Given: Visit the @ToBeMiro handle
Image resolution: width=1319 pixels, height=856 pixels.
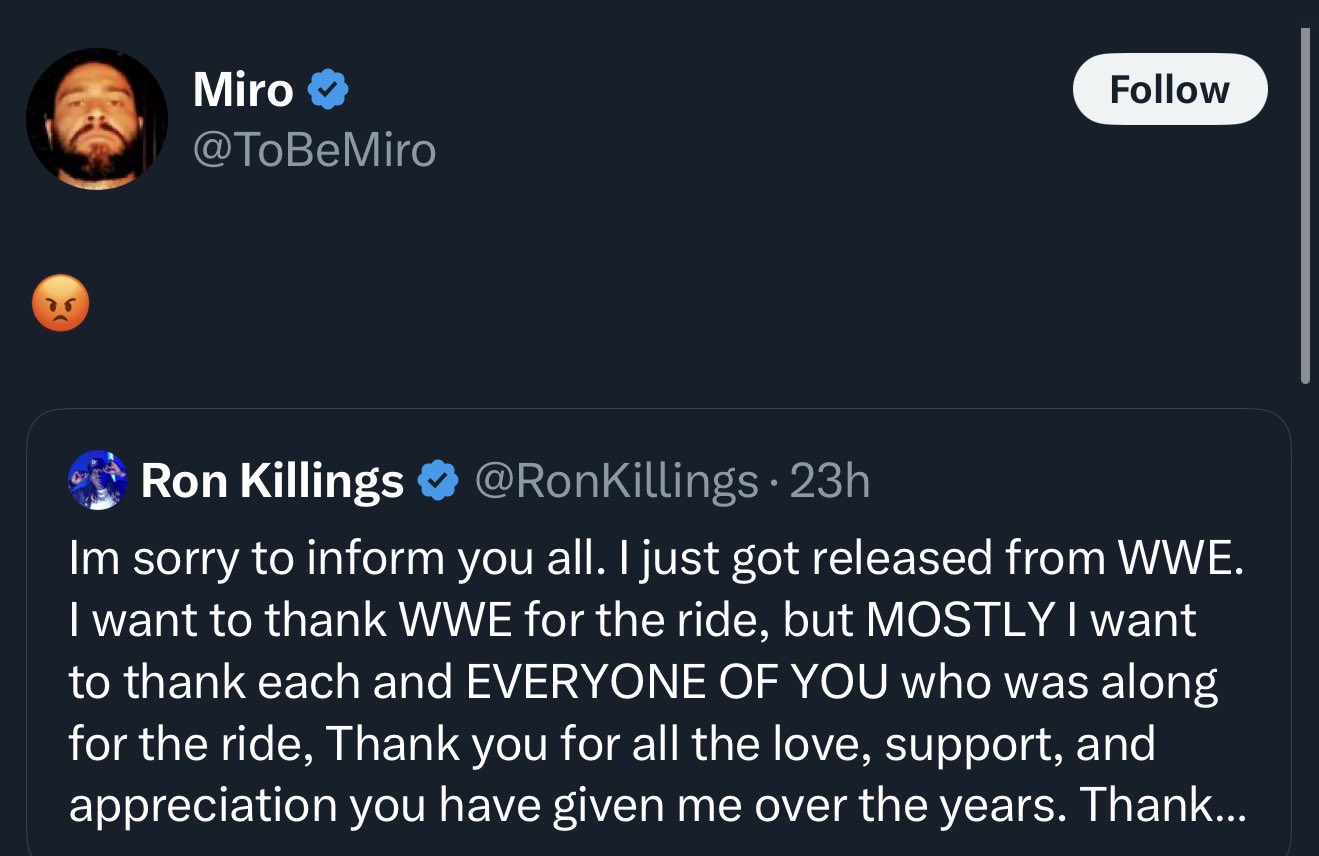Looking at the screenshot, I should (314, 151).
